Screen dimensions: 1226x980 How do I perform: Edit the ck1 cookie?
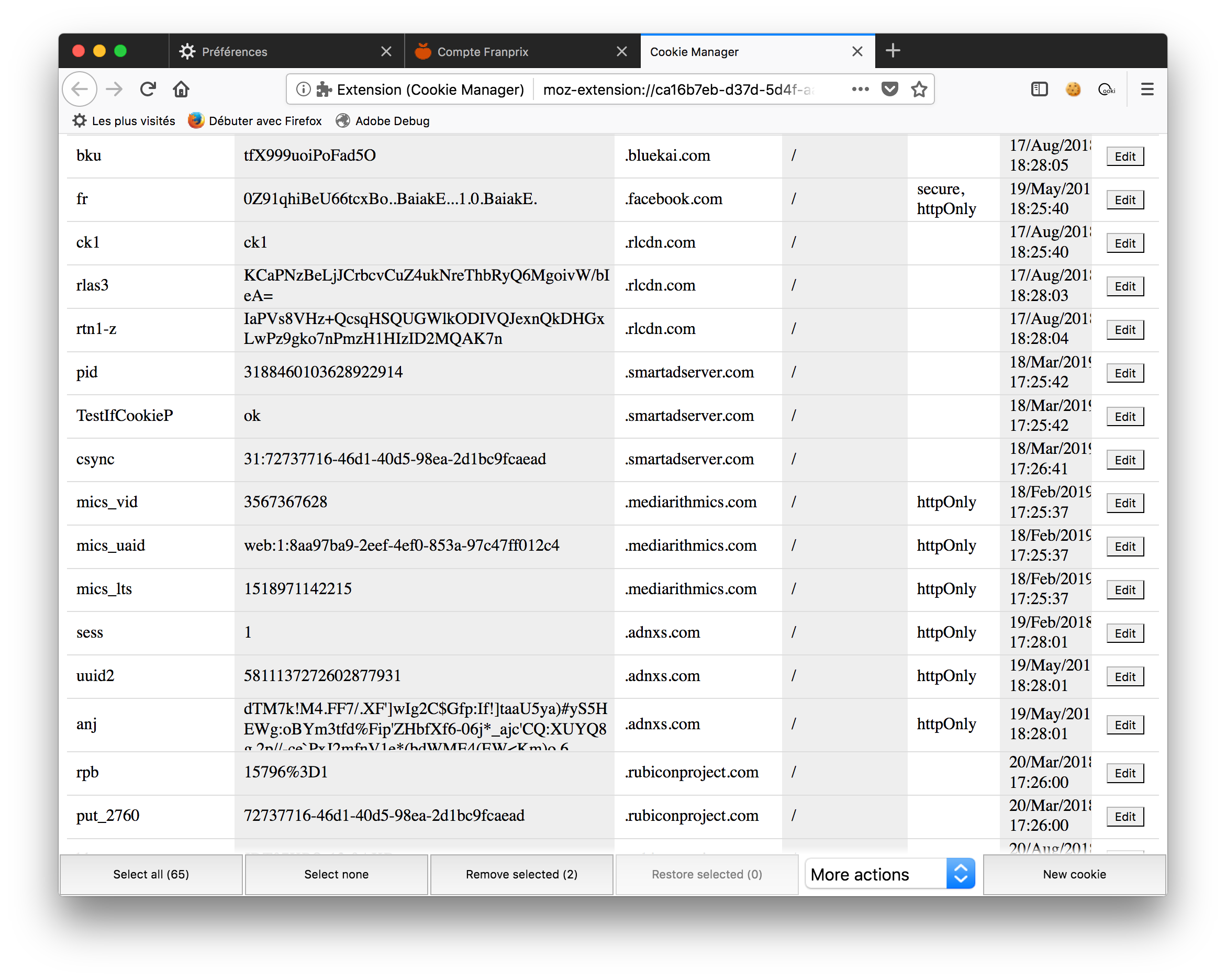point(1125,243)
